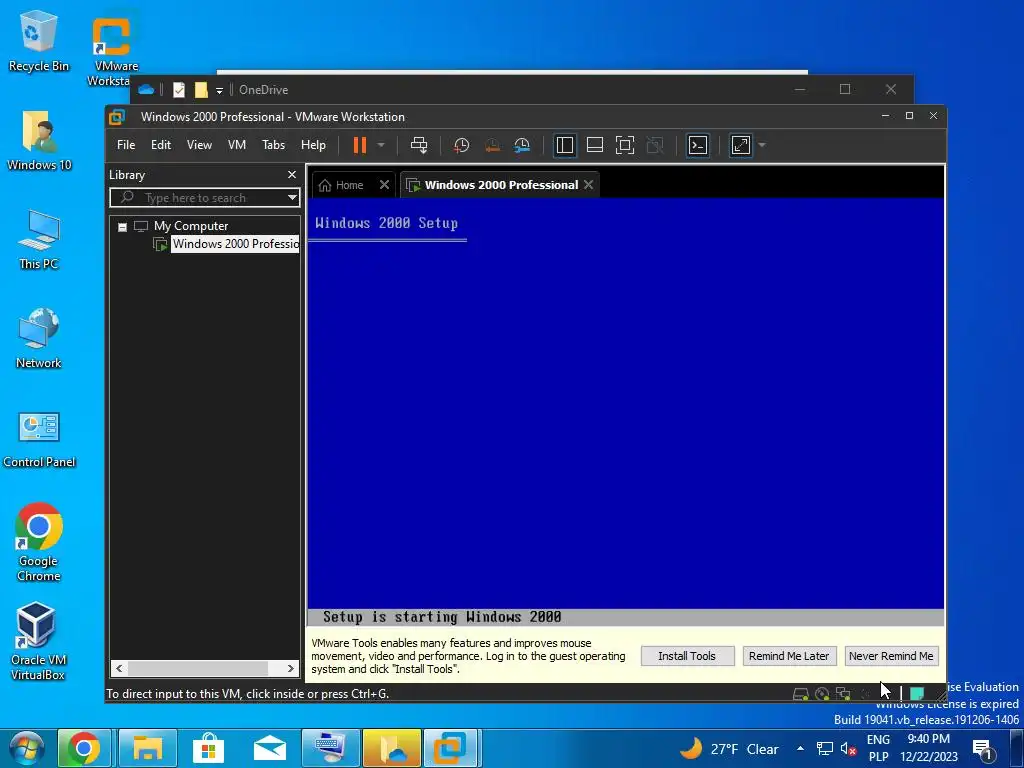Open the Help menu
The width and height of the screenshot is (1024, 768).
pyautogui.click(x=313, y=145)
